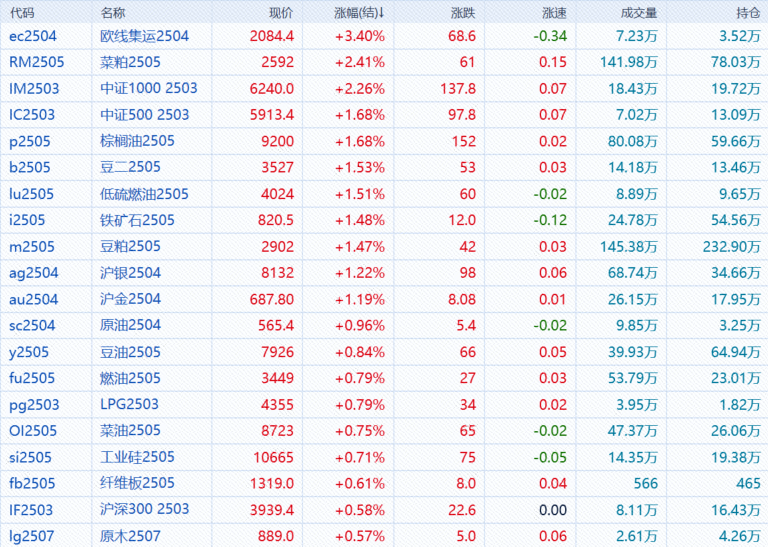
Task: Sort by the 代码 column header
Action: click(x=22, y=13)
